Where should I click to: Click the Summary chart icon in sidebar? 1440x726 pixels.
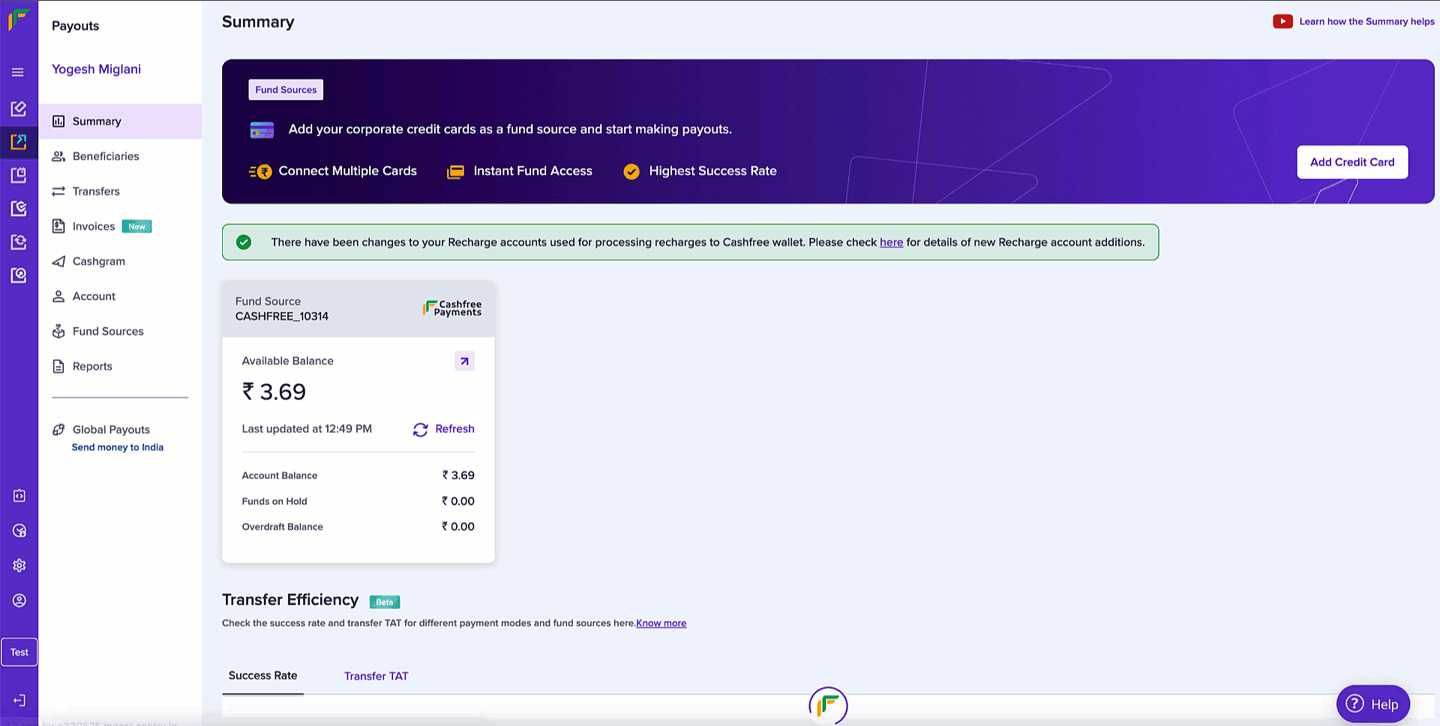tap(58, 121)
